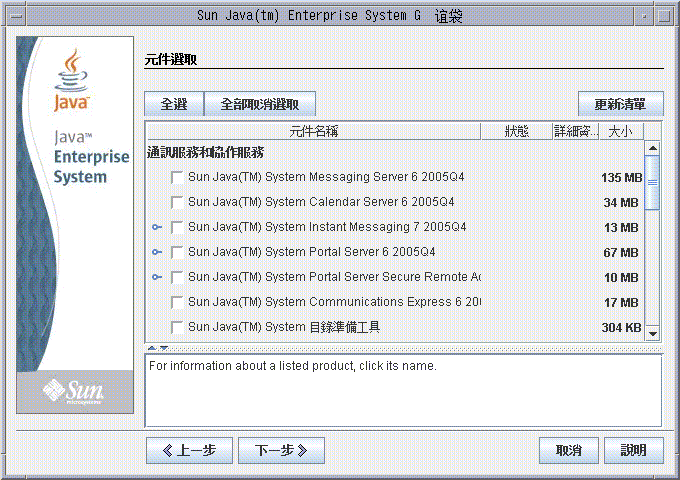Click the 135 MB size value
This screenshot has width=680, height=480.
coord(621,178)
